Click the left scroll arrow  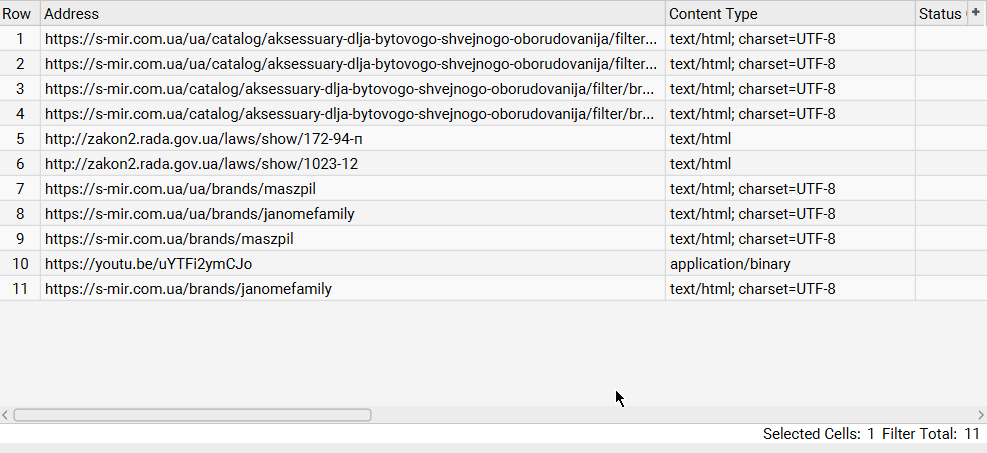click(6, 415)
